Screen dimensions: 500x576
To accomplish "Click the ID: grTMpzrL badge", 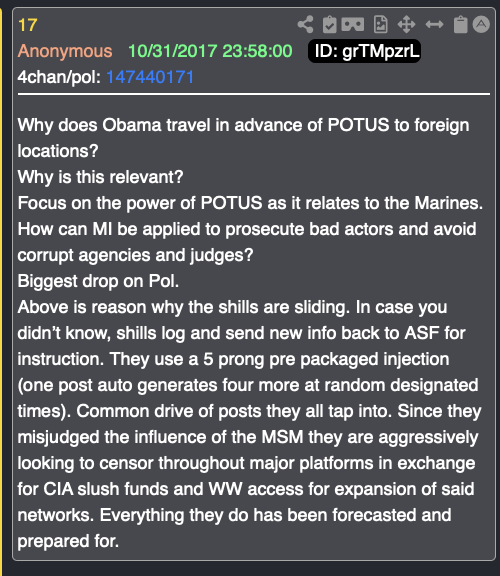I will click(364, 51).
